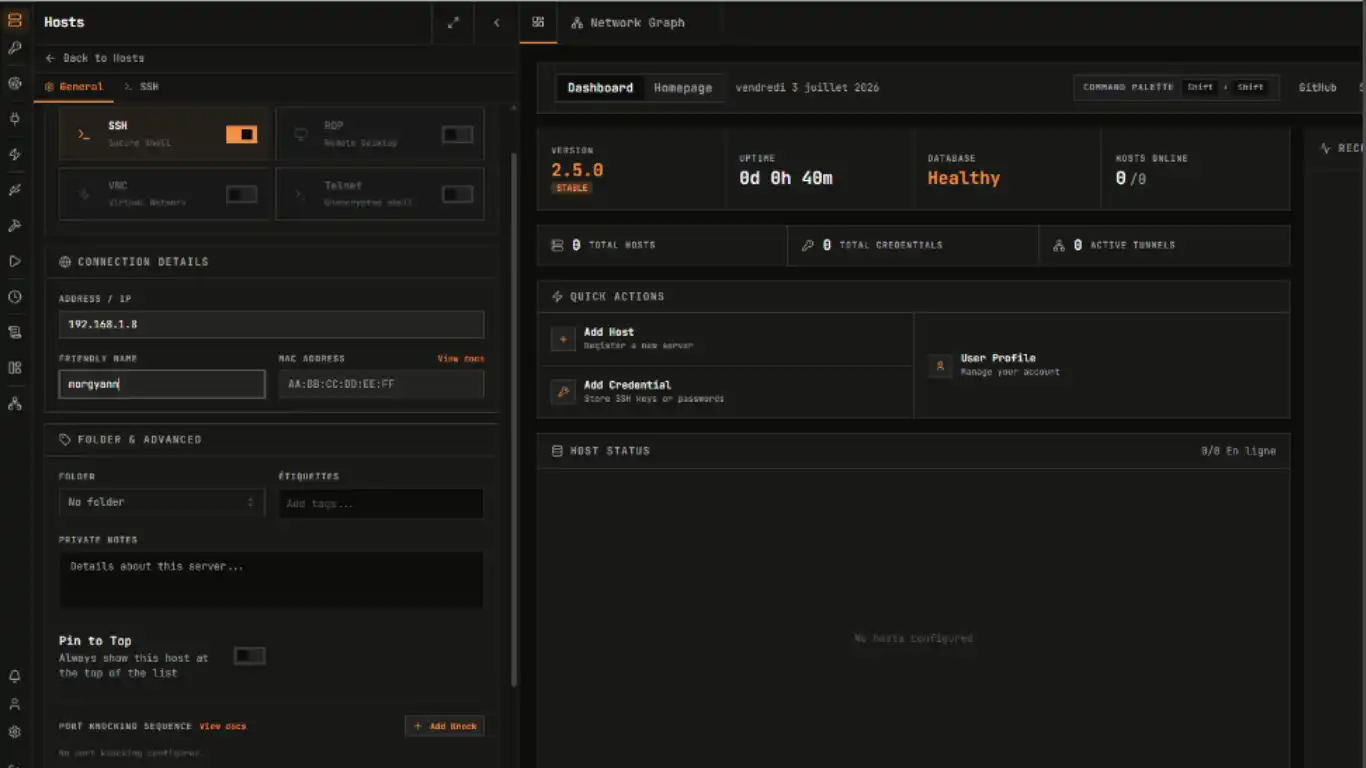Click the User Profile avatar icon
1366x768 pixels.
[940, 366]
